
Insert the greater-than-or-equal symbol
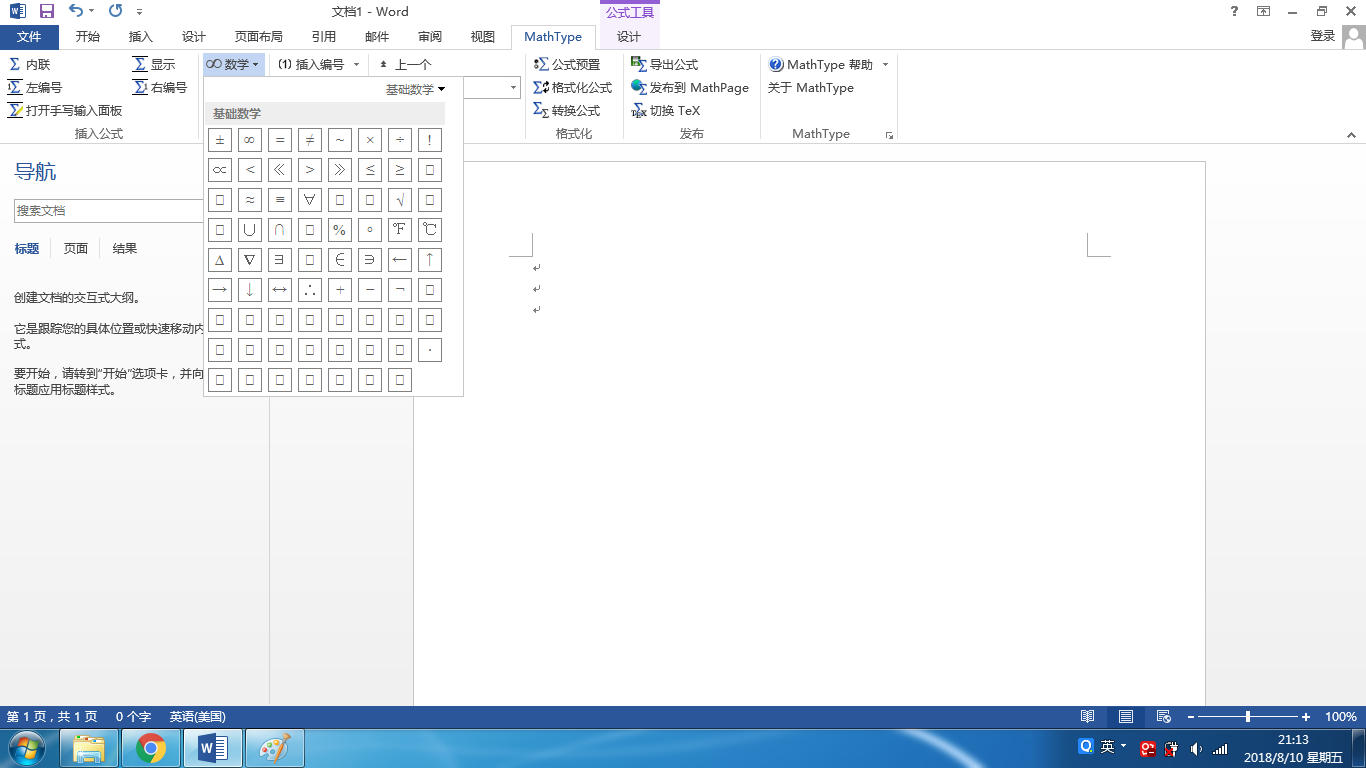coord(400,170)
